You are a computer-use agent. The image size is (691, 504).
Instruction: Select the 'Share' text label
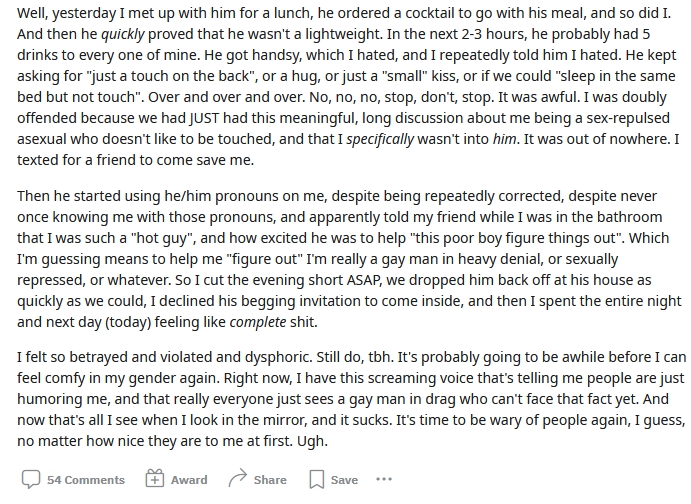tap(270, 480)
